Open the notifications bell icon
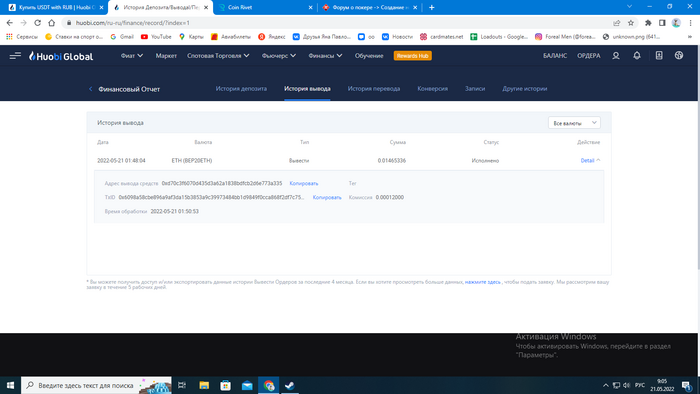 tap(637, 56)
